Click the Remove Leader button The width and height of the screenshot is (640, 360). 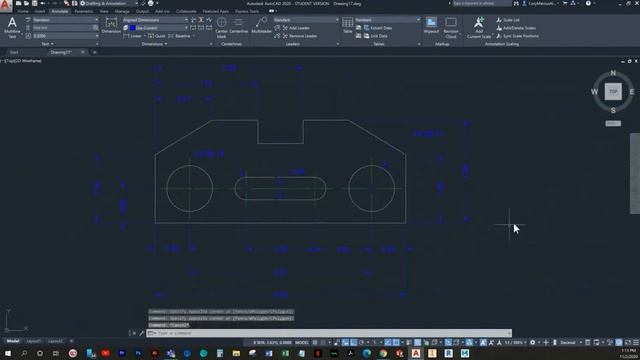pos(299,36)
